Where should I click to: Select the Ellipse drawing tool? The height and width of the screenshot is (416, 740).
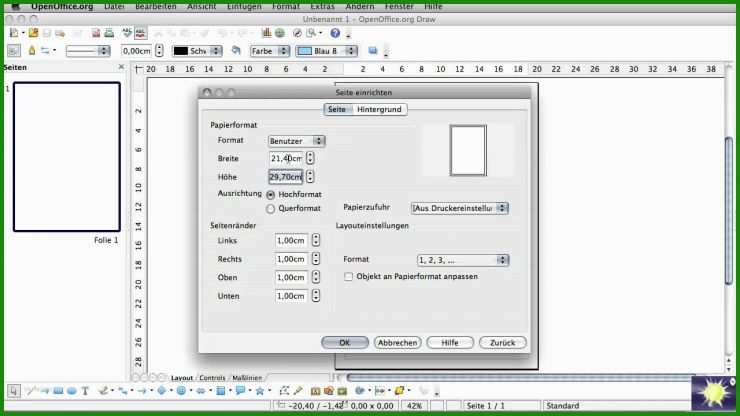(72, 391)
